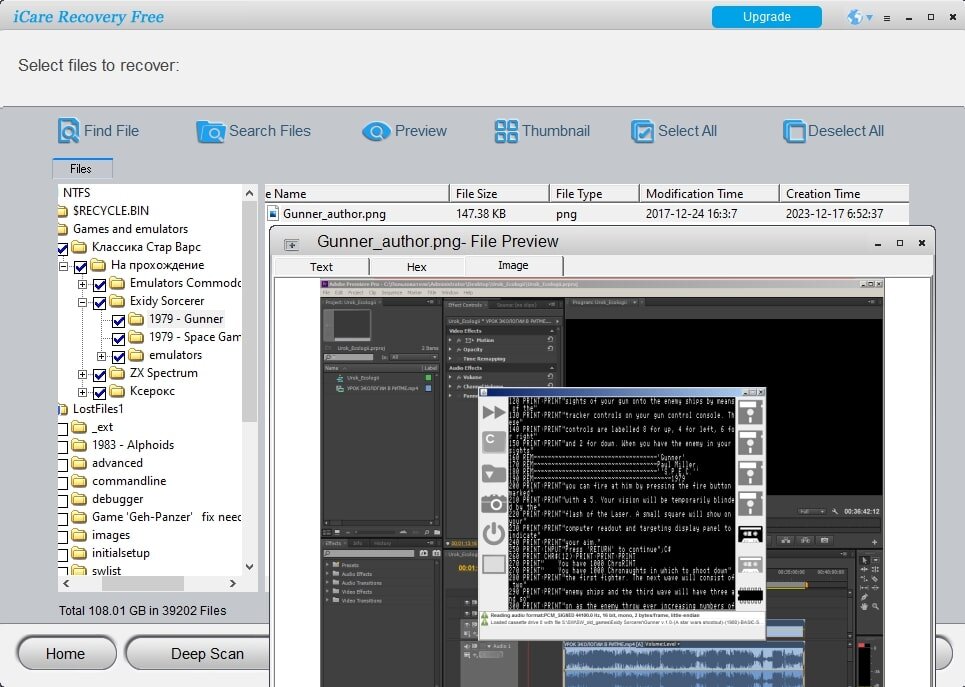Screen dimensions: 965x687
Task: Expand the emulators subfolder node
Action: click(102, 356)
